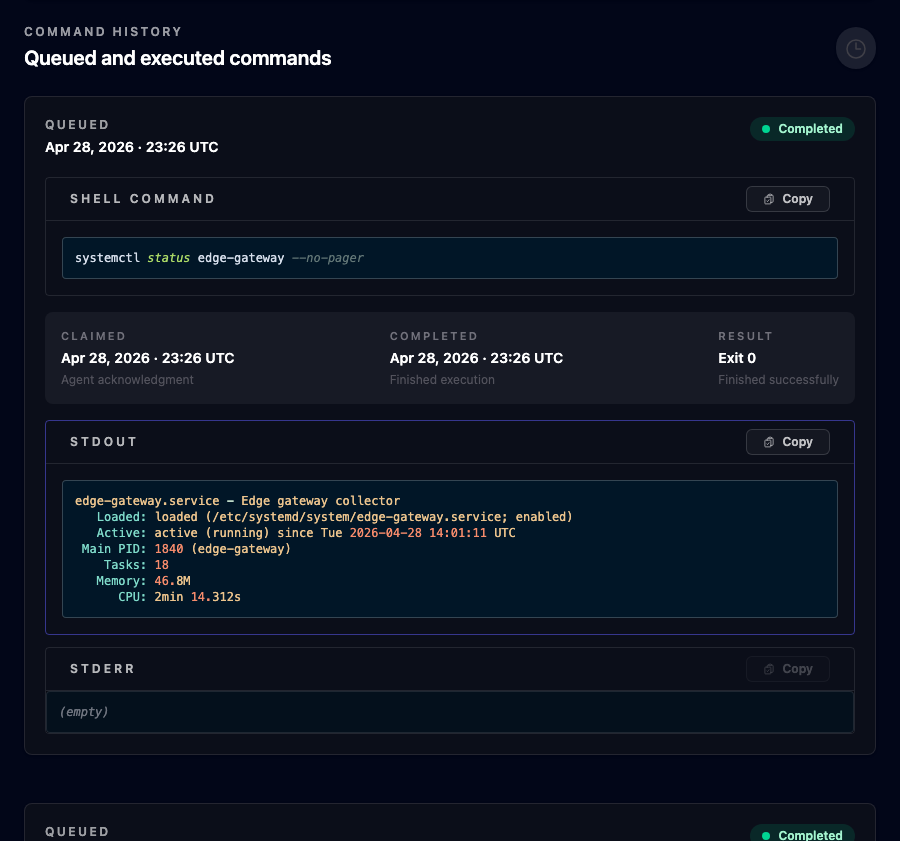The height and width of the screenshot is (841, 900).
Task: Click the Loaded path line in stdout
Action: pyautogui.click(x=335, y=517)
